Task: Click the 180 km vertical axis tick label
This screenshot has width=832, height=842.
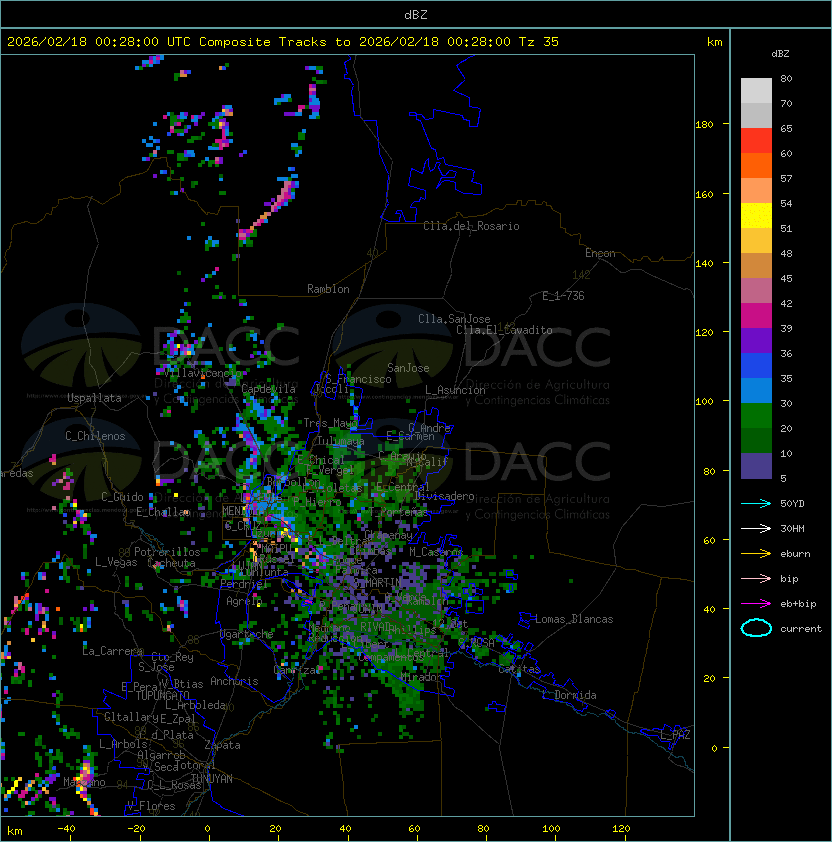Action: (x=704, y=124)
